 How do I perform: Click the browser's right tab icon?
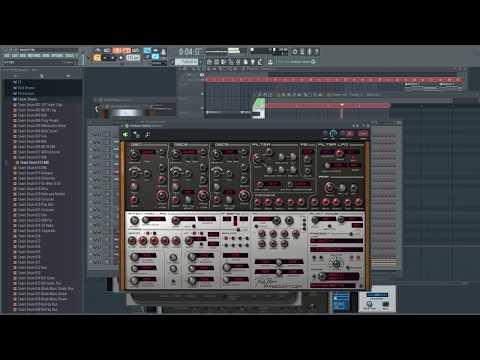68,76
